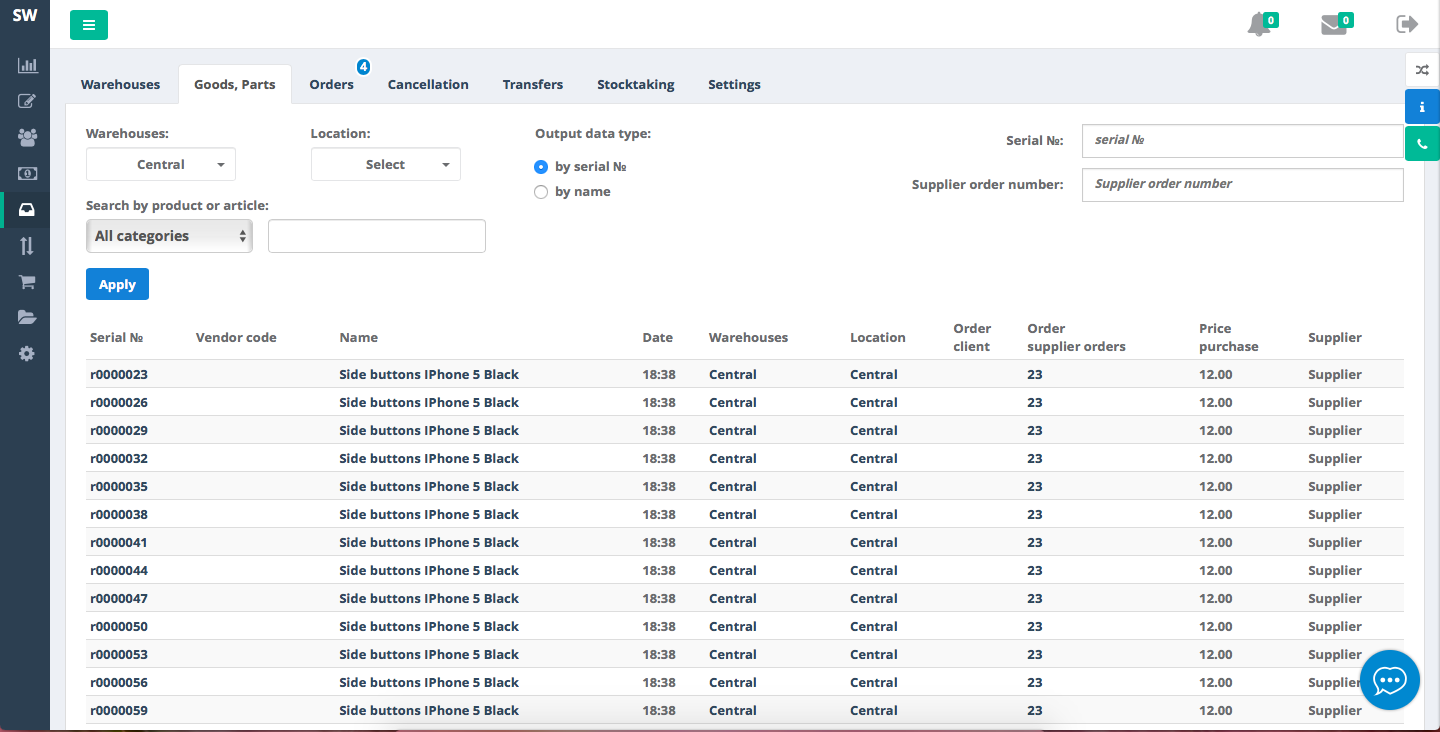This screenshot has width=1440, height=732.
Task: Open the messages envelope icon
Action: [1334, 25]
